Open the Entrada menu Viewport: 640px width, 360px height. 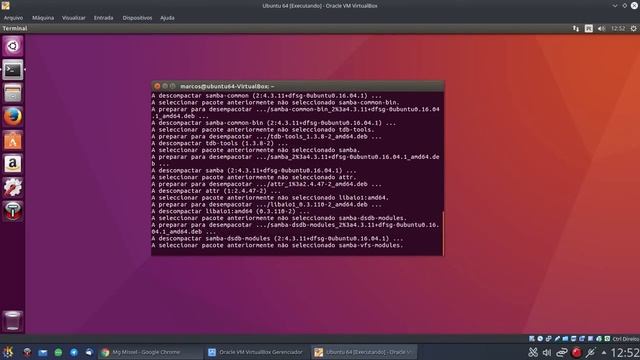[104, 18]
